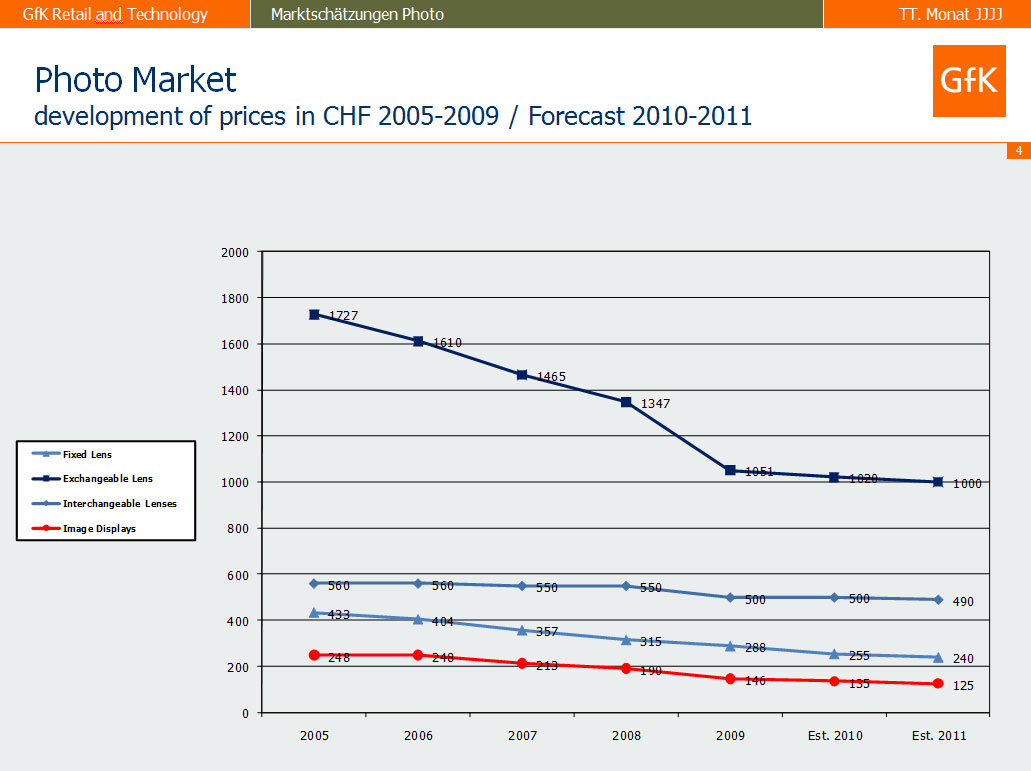Click the 1727 square marker for 2005
The height and width of the screenshot is (771, 1031).
(x=314, y=314)
